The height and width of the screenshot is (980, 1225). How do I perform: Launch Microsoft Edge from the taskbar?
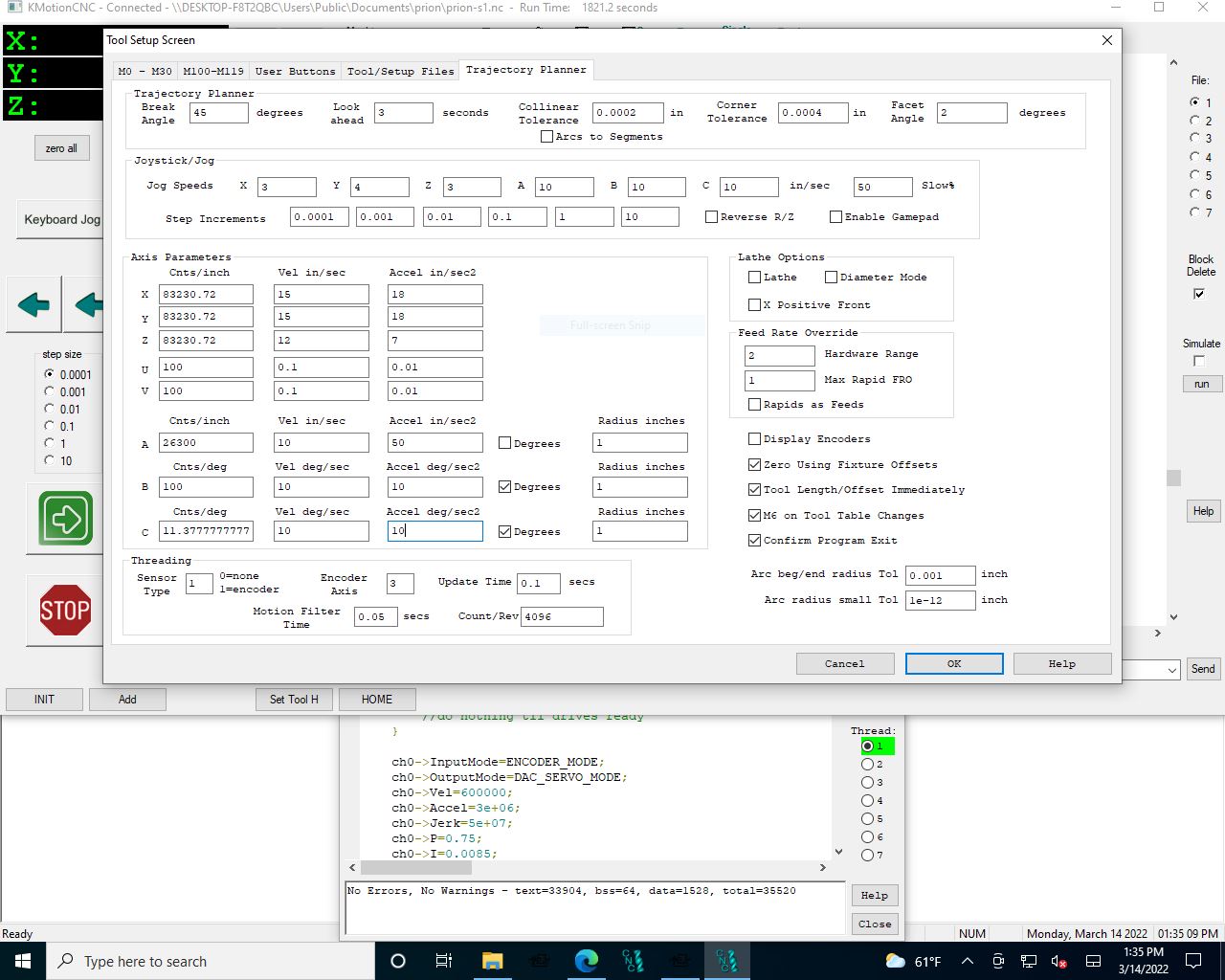(x=586, y=961)
